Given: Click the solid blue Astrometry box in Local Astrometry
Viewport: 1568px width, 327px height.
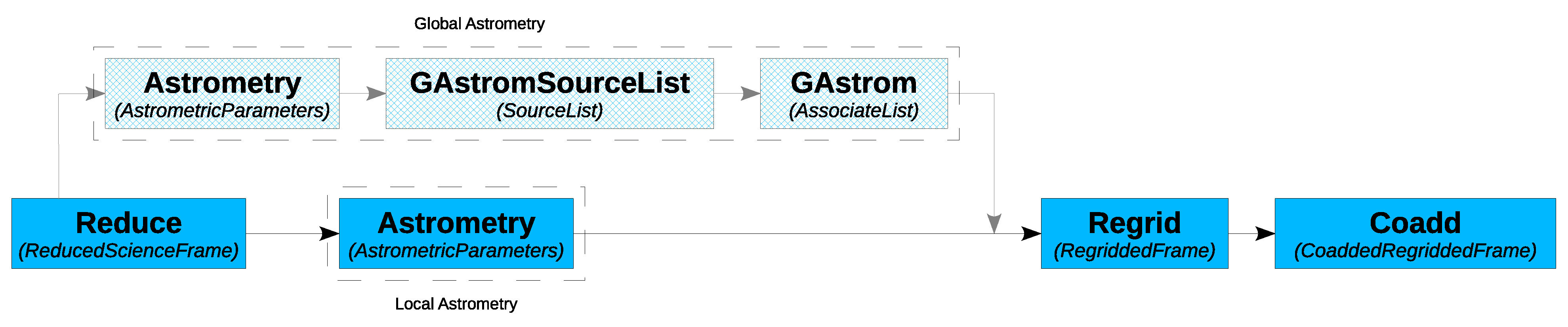Looking at the screenshot, I should (456, 233).
